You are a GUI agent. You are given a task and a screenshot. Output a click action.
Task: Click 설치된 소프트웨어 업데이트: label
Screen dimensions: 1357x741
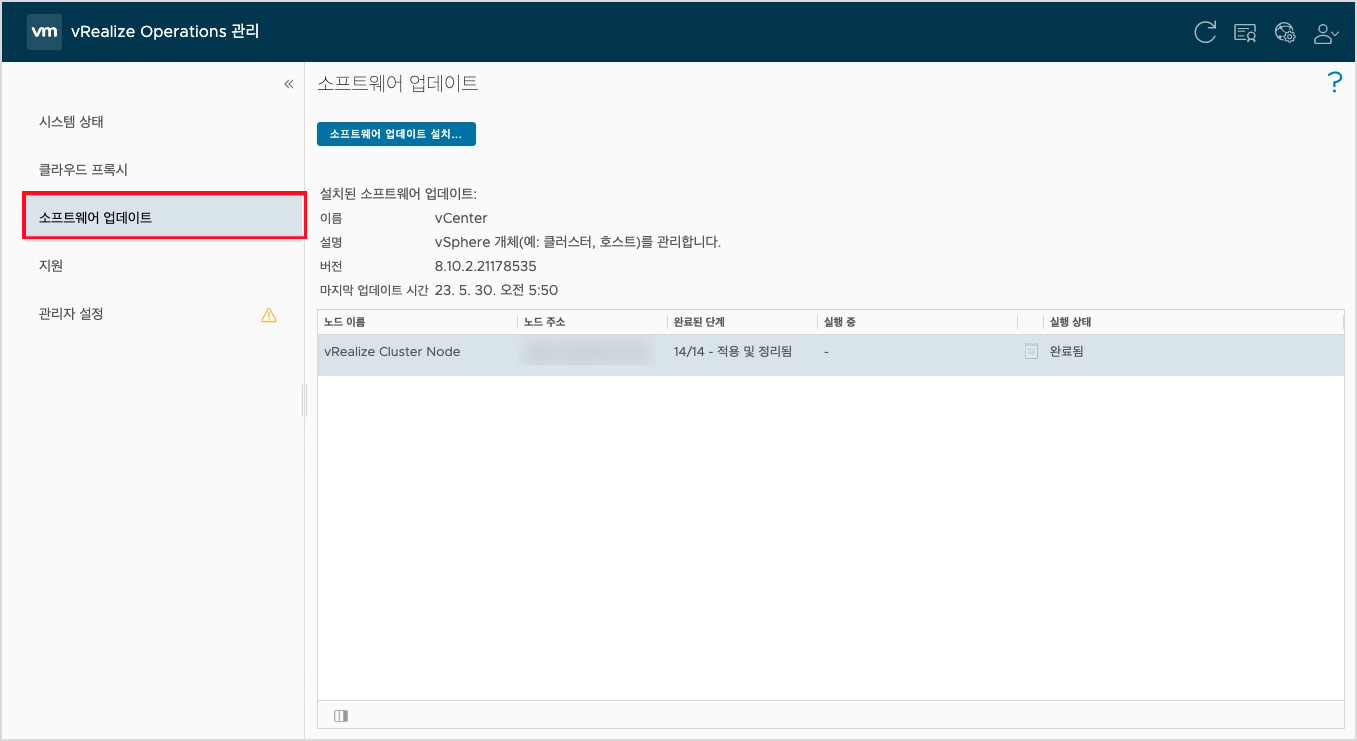click(x=398, y=194)
